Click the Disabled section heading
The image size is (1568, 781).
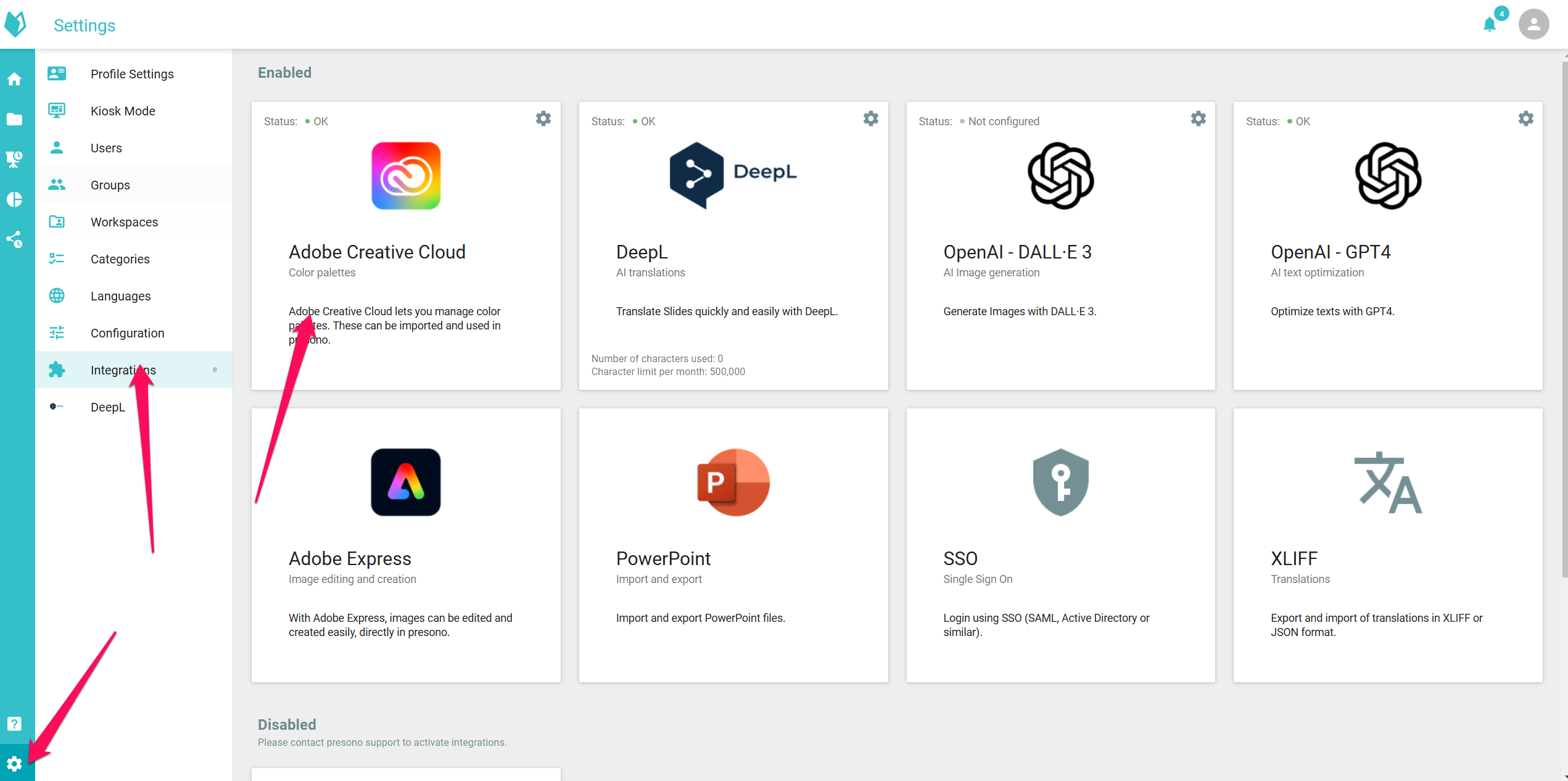287,724
